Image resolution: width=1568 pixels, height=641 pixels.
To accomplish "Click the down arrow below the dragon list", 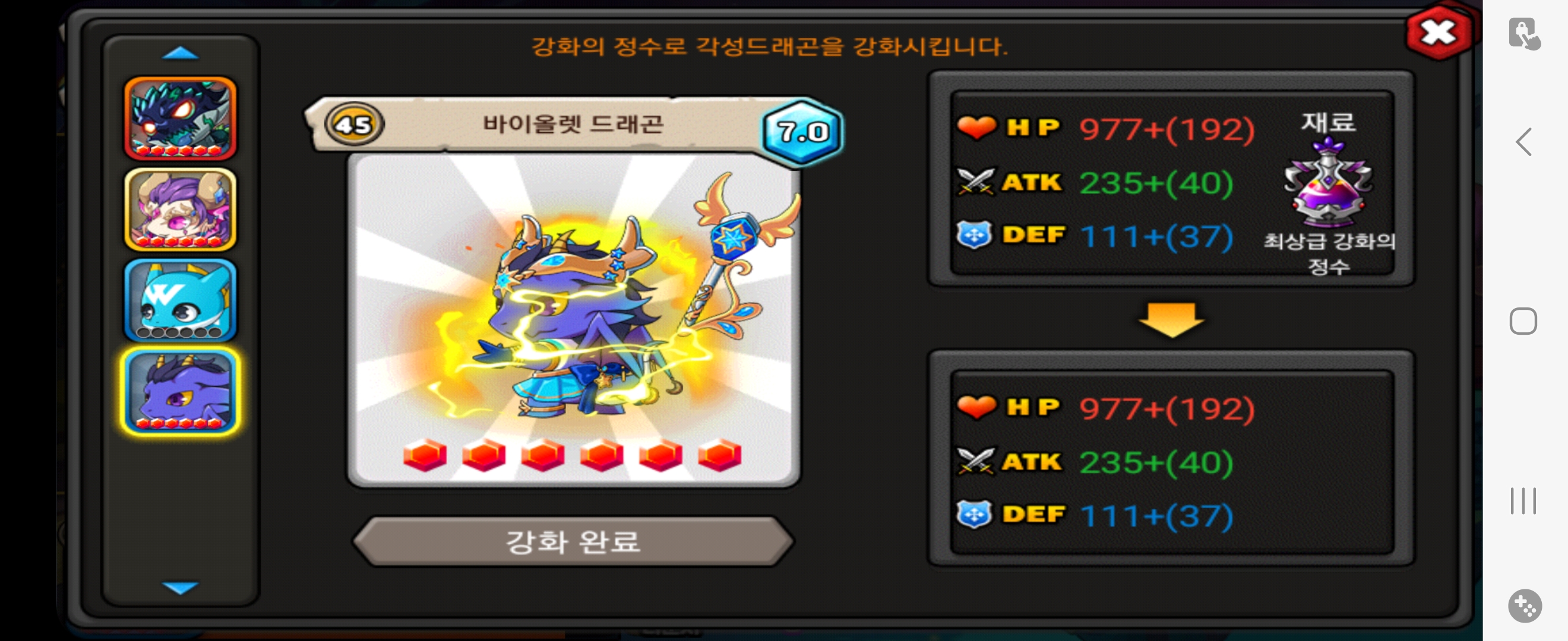I will 180,587.
